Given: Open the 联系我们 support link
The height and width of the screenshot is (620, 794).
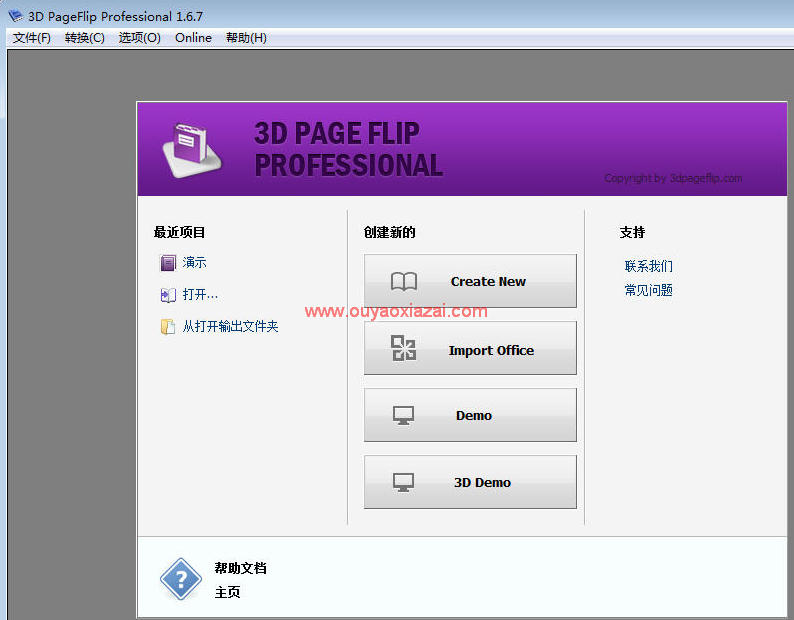Looking at the screenshot, I should pos(648,266).
